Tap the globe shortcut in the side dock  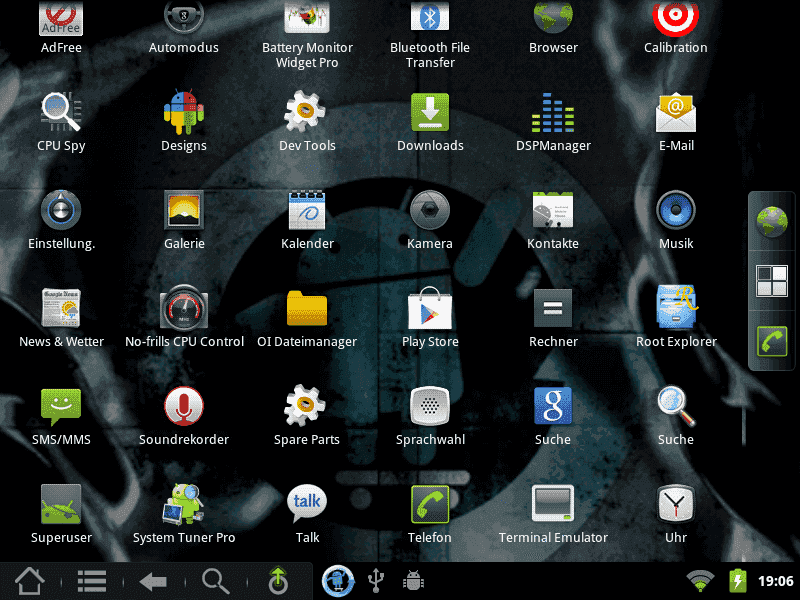tap(771, 221)
